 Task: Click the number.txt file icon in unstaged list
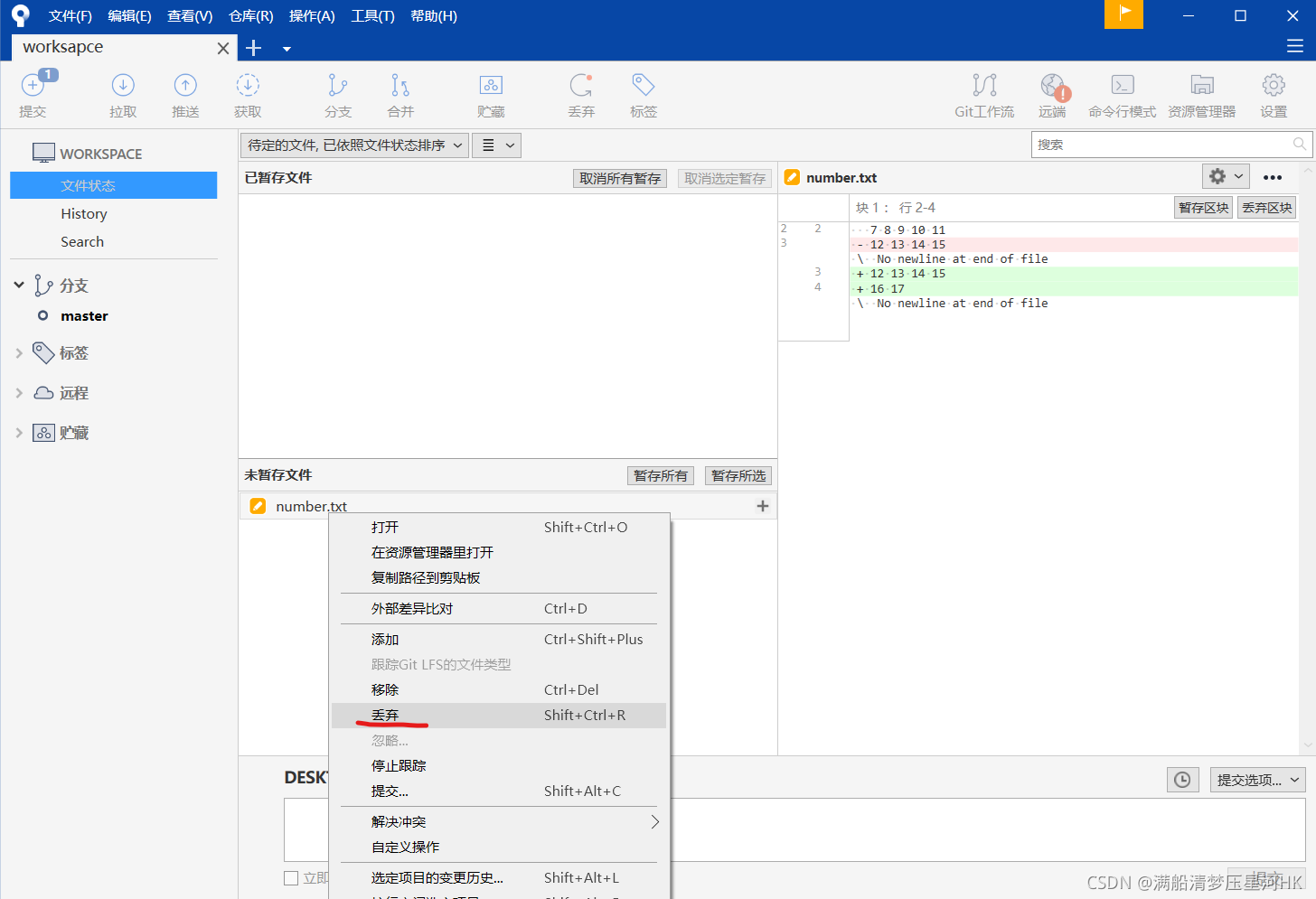[258, 506]
